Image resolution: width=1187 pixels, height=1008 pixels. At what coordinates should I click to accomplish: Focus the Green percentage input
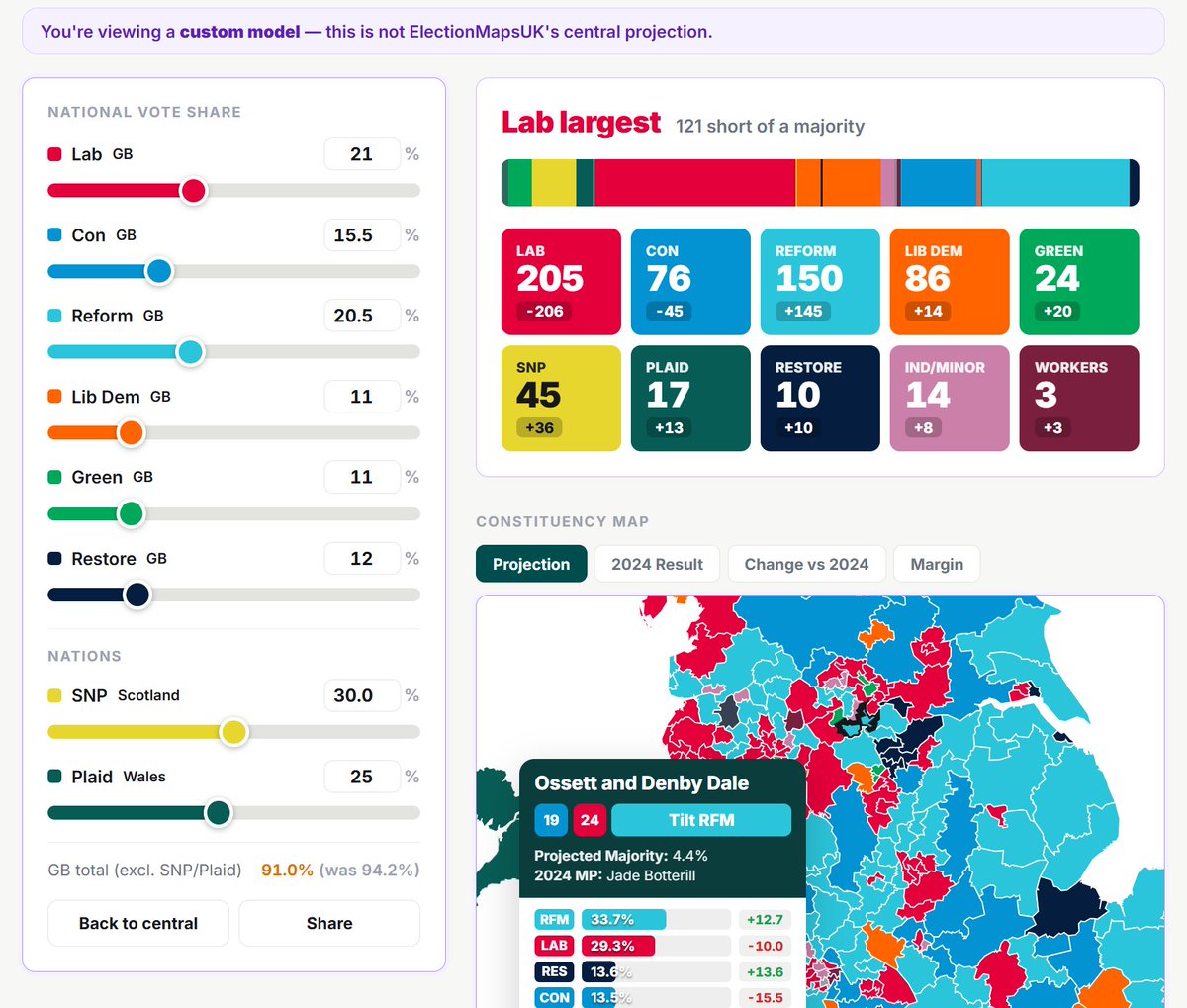[362, 477]
